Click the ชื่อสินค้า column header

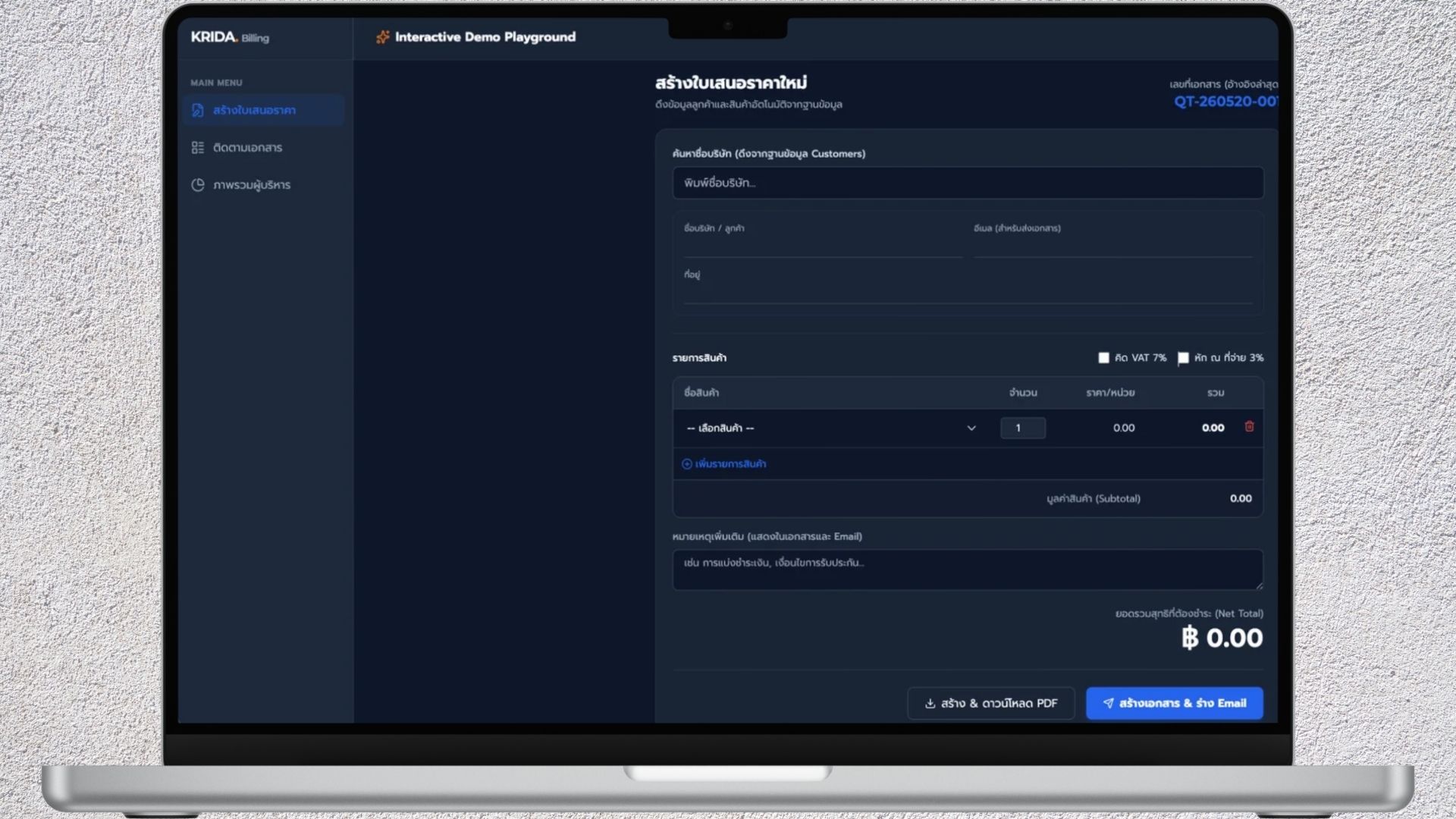pos(701,393)
